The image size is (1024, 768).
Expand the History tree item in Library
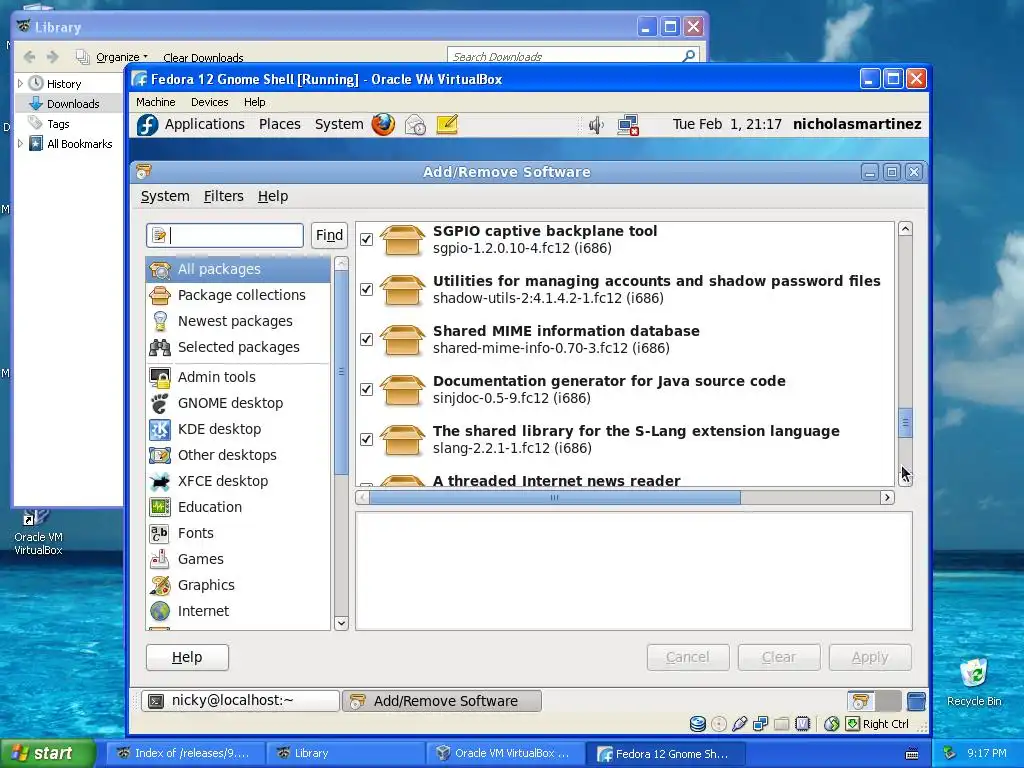[20, 84]
